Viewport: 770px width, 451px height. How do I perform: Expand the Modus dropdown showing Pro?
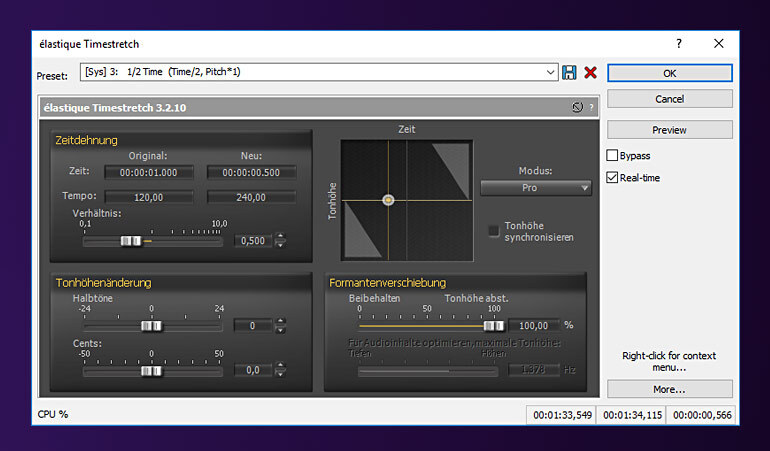(536, 188)
